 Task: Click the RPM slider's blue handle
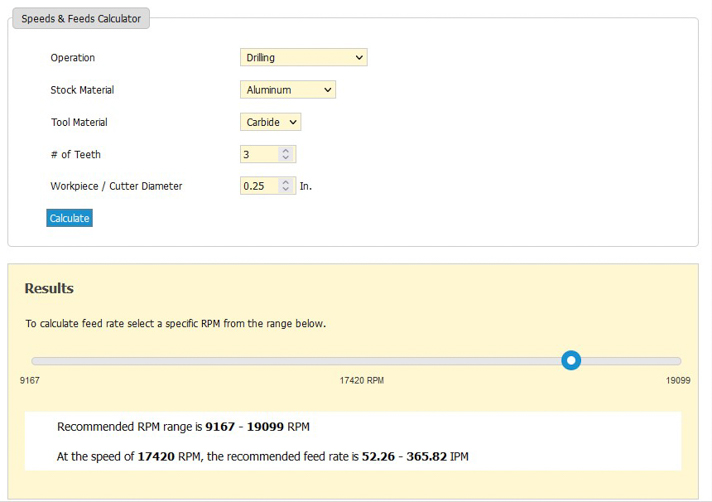coord(571,360)
